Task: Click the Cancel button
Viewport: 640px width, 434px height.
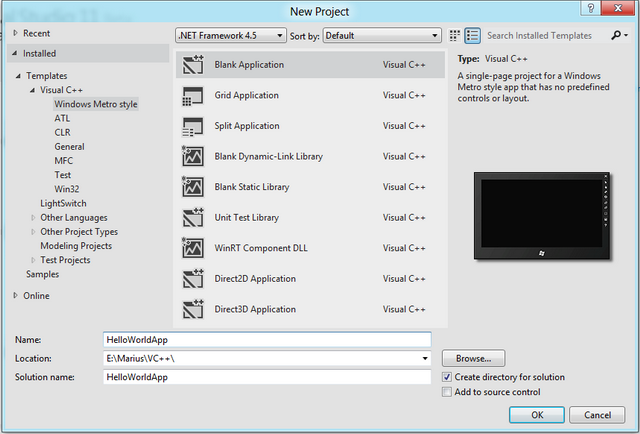Action: click(x=597, y=415)
